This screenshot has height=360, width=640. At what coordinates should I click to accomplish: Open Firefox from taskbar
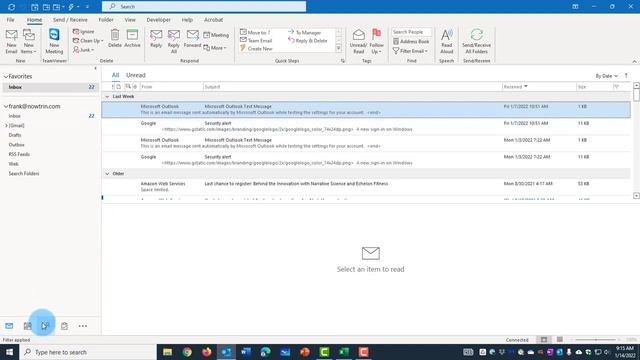coord(207,352)
